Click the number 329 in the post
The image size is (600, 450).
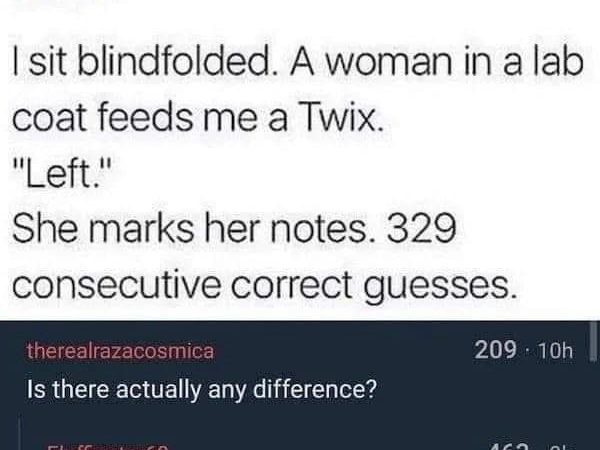pos(423,231)
